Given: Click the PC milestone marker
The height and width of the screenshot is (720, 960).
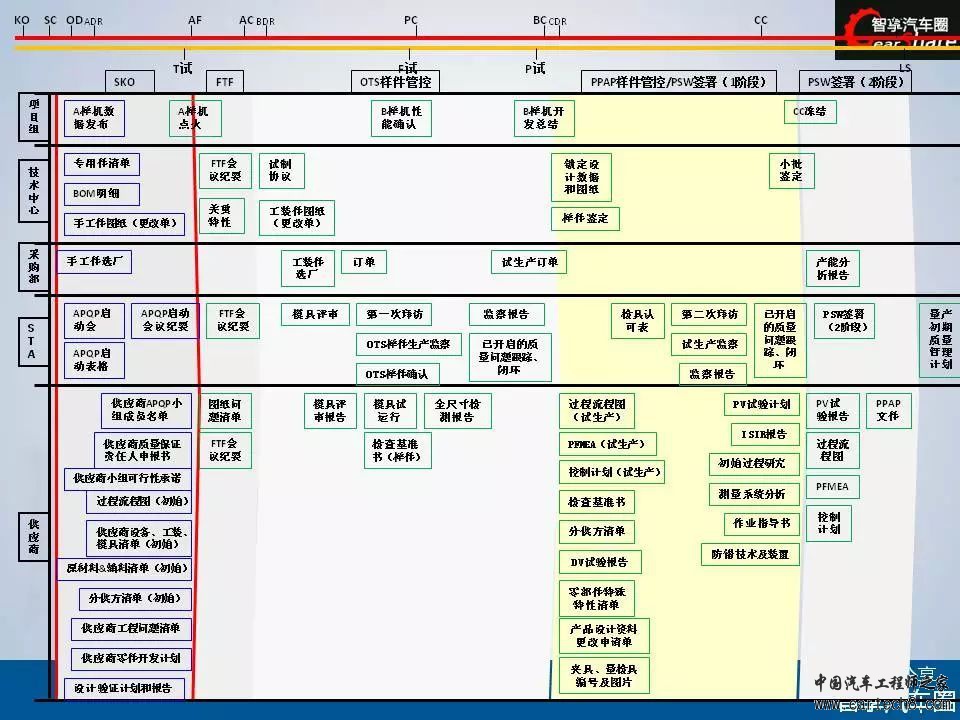Looking at the screenshot, I should pyautogui.click(x=410, y=20).
